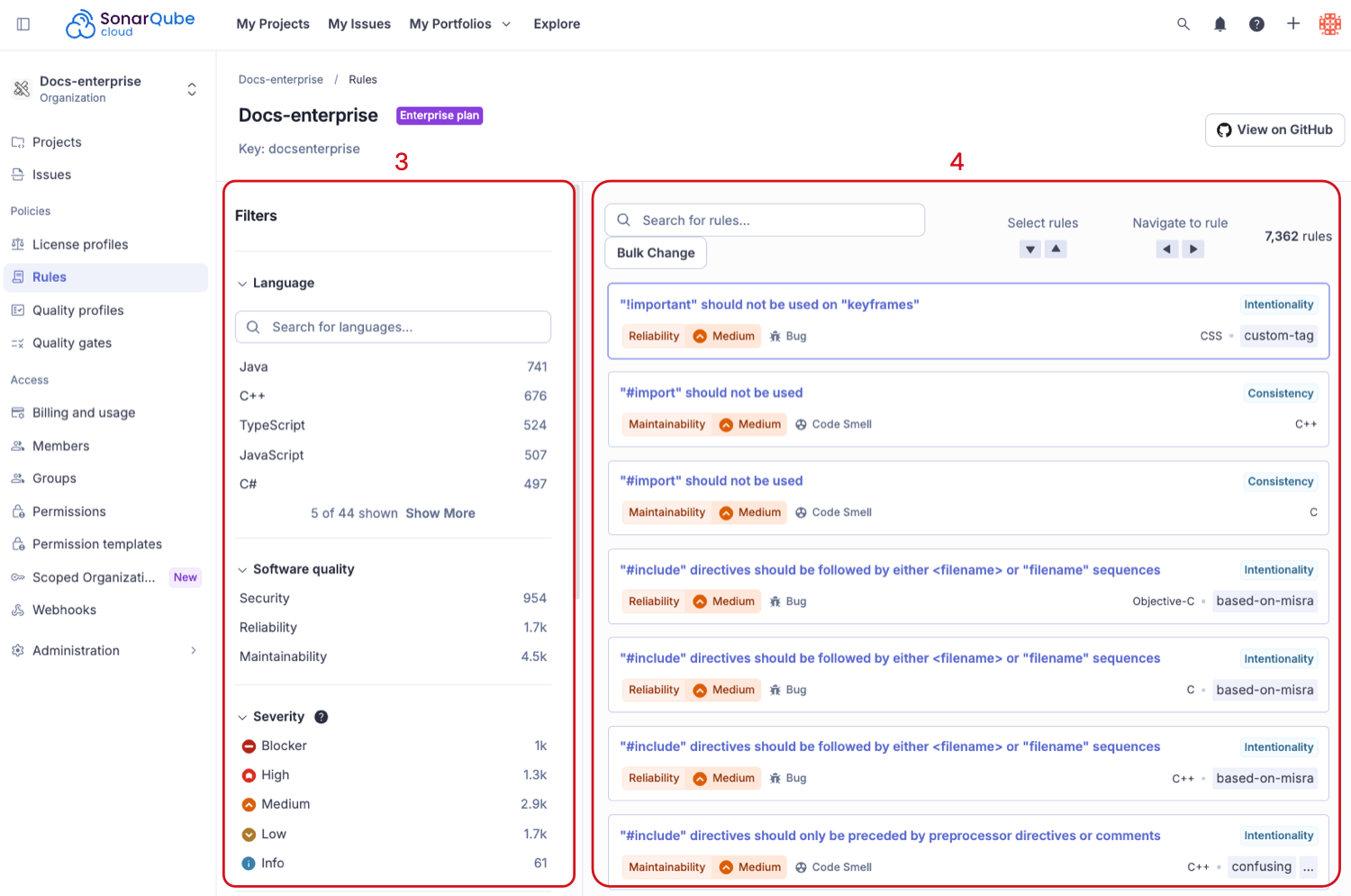Filter rules by Blocker severity

tap(394, 746)
